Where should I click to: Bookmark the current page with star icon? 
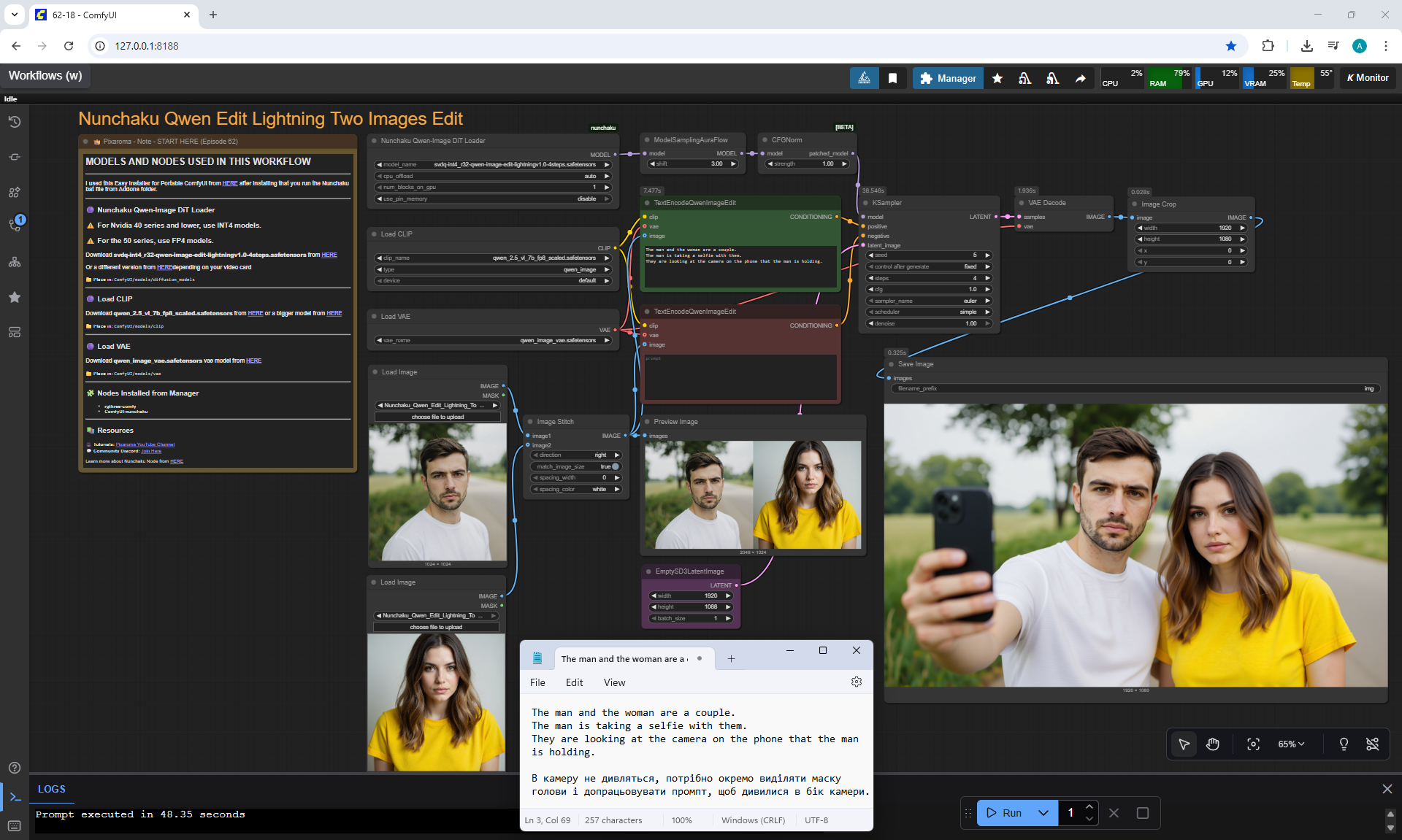pyautogui.click(x=1231, y=46)
